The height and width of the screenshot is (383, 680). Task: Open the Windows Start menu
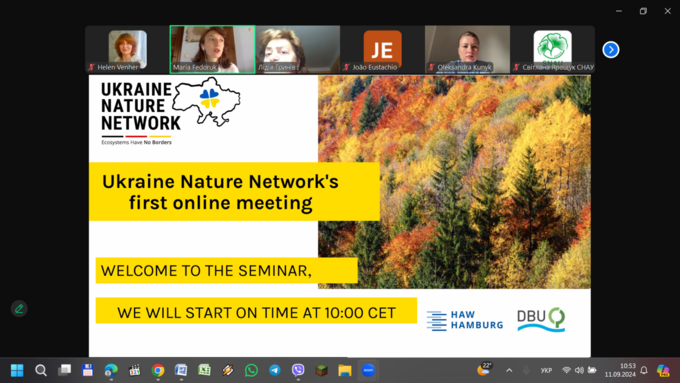pos(17,370)
